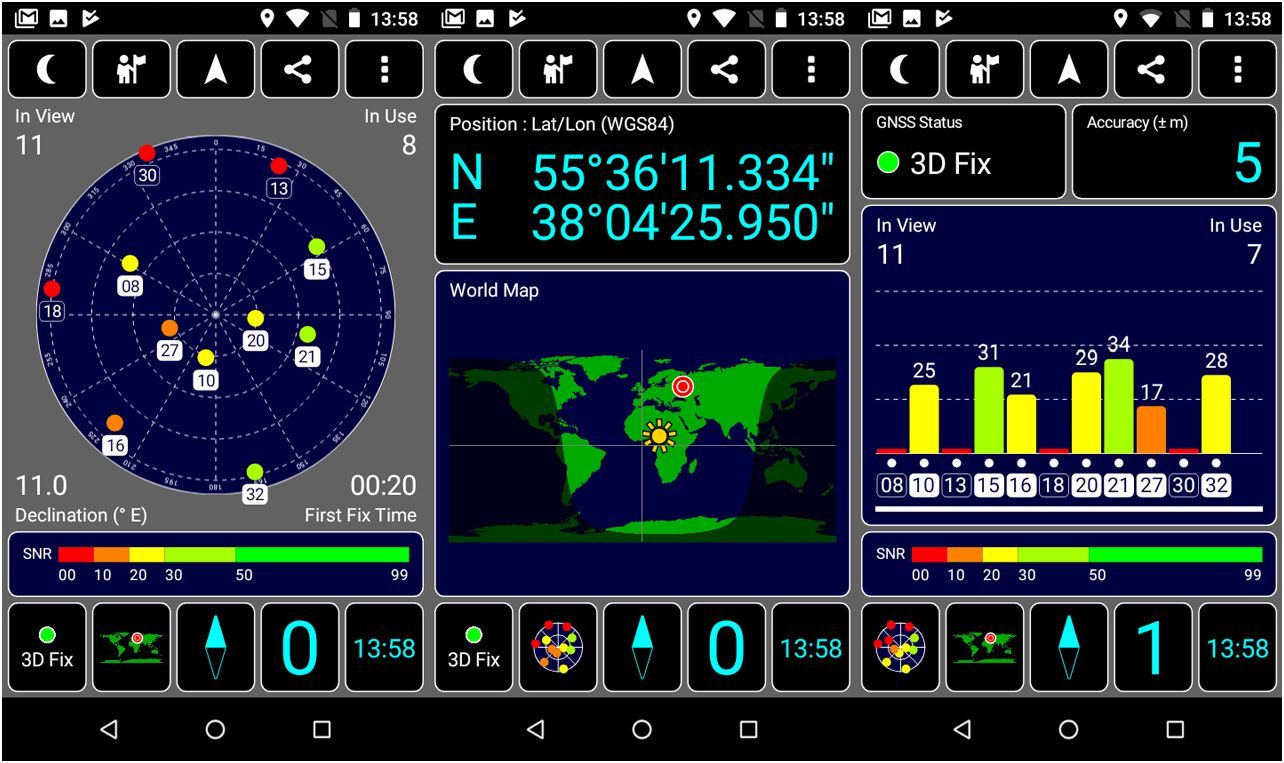Toggle night mode on the sky plot screen

[47, 69]
